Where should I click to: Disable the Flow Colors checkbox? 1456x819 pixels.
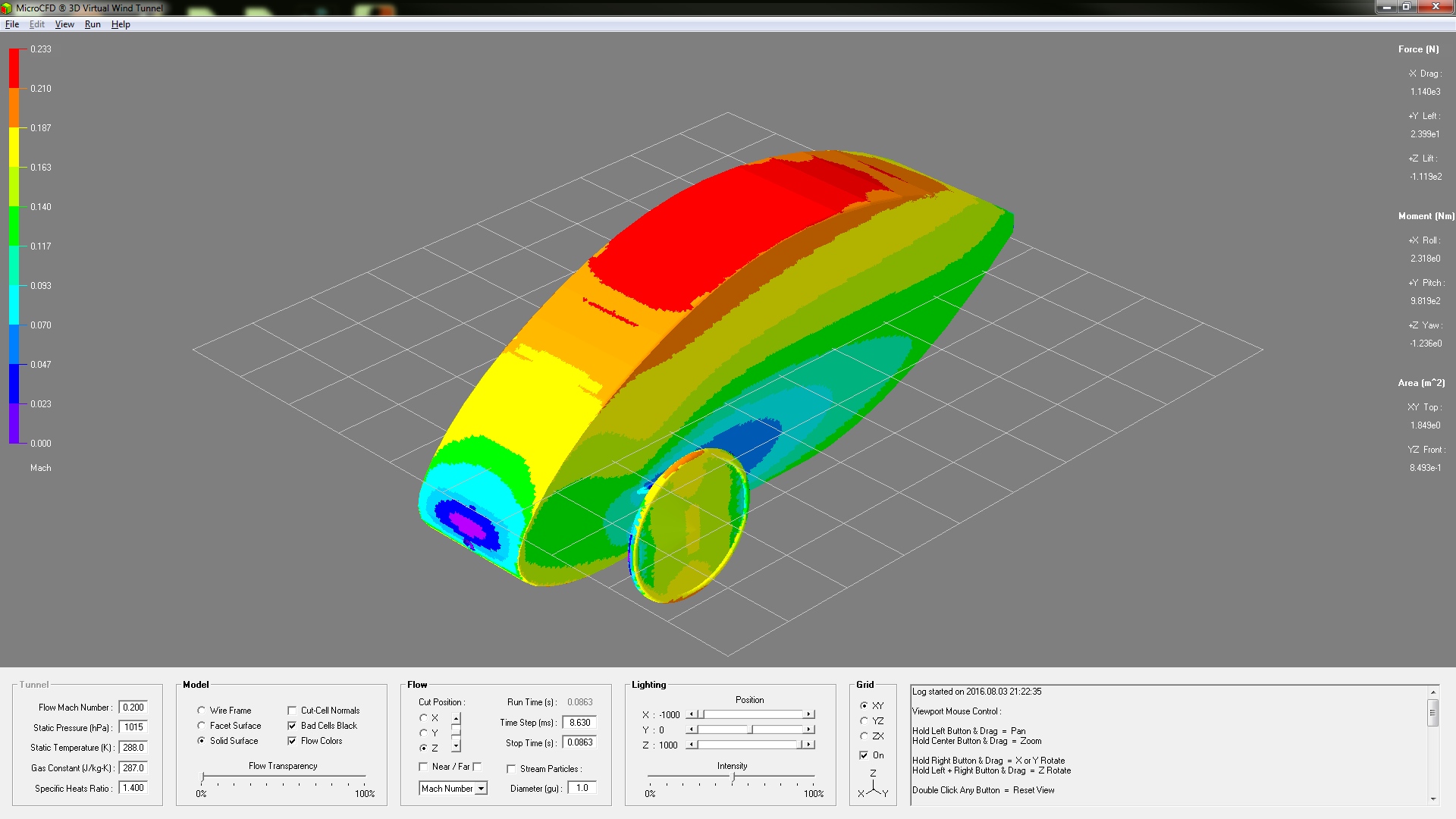pos(292,741)
